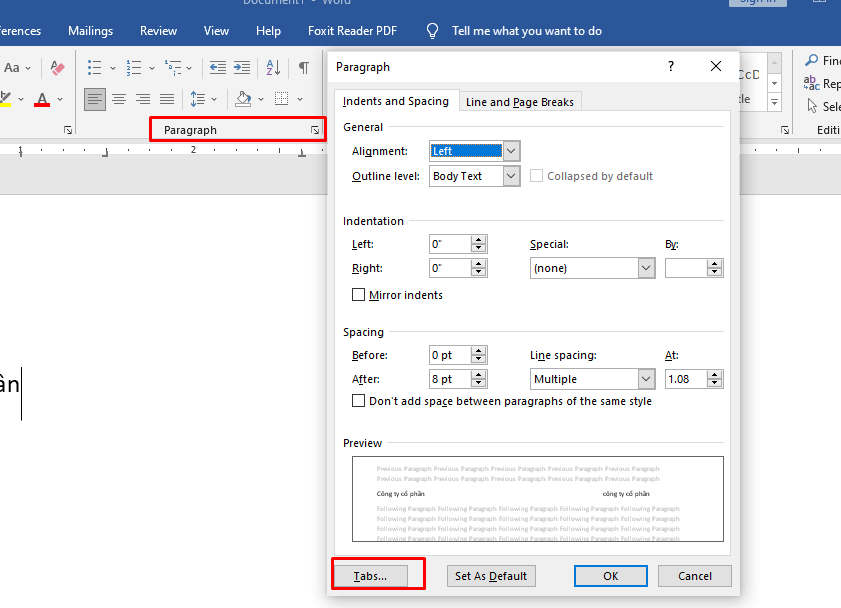Click the At field showing 1.08
Screen dimensions: 841x608
686,379
